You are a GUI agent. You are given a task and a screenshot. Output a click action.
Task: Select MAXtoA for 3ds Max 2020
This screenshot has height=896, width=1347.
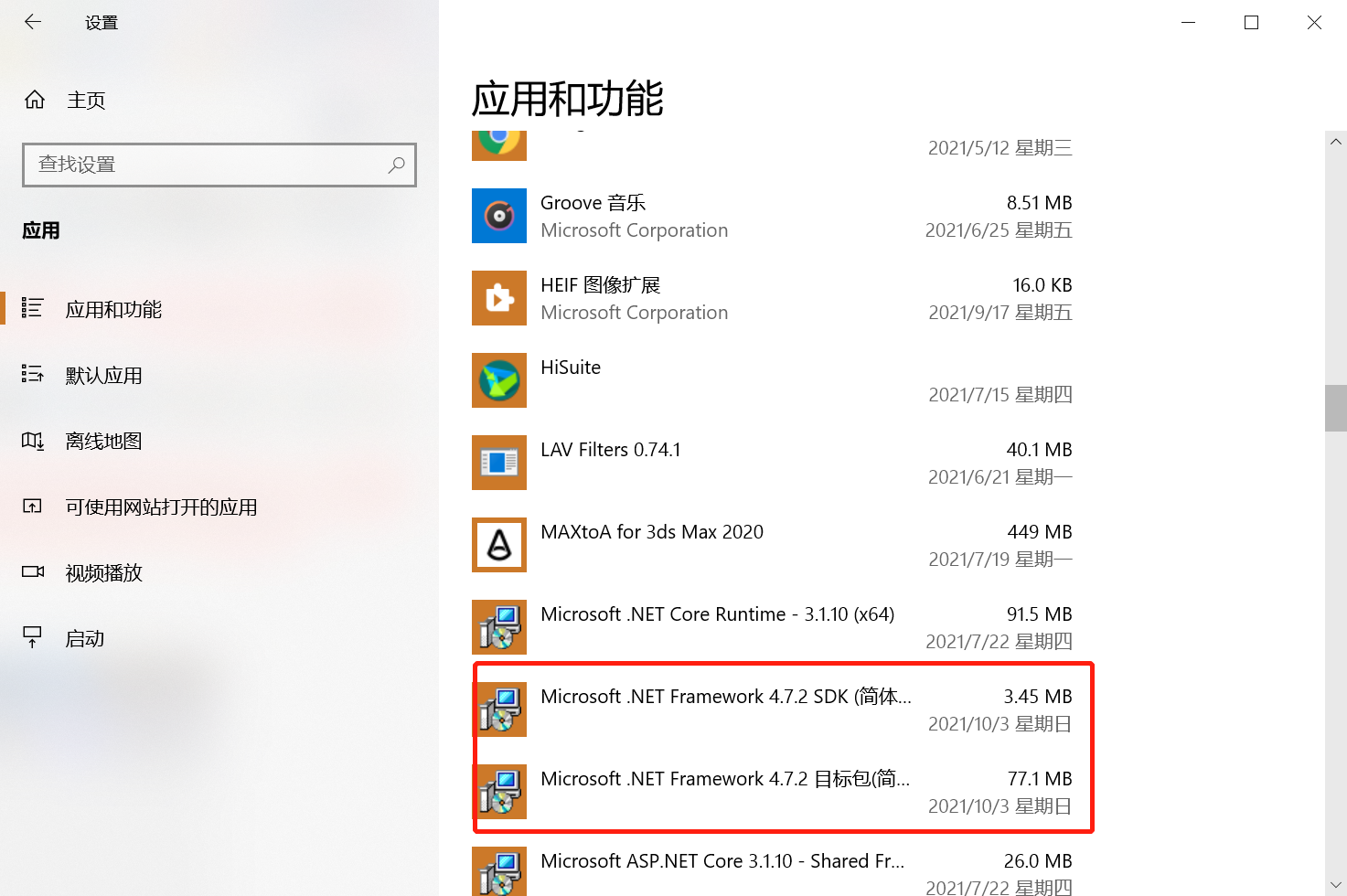652,532
